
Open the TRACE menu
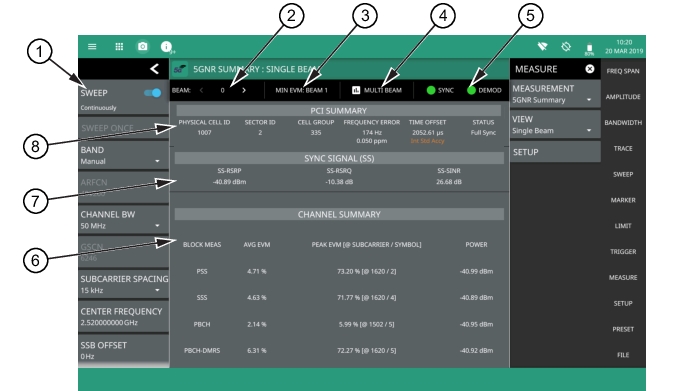click(623, 148)
